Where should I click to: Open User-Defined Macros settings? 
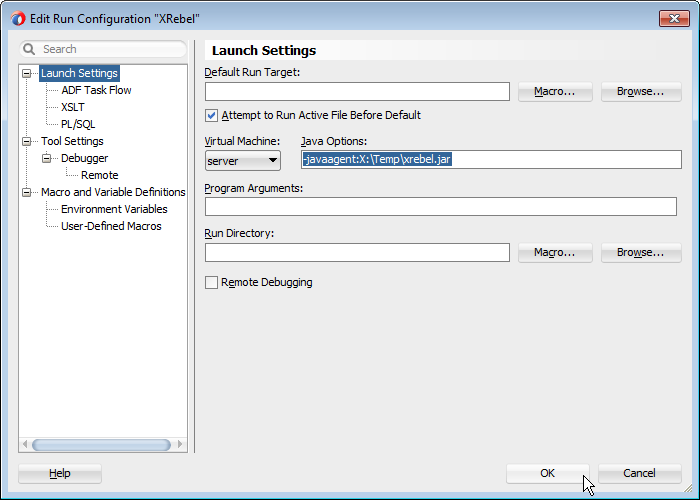point(111,226)
